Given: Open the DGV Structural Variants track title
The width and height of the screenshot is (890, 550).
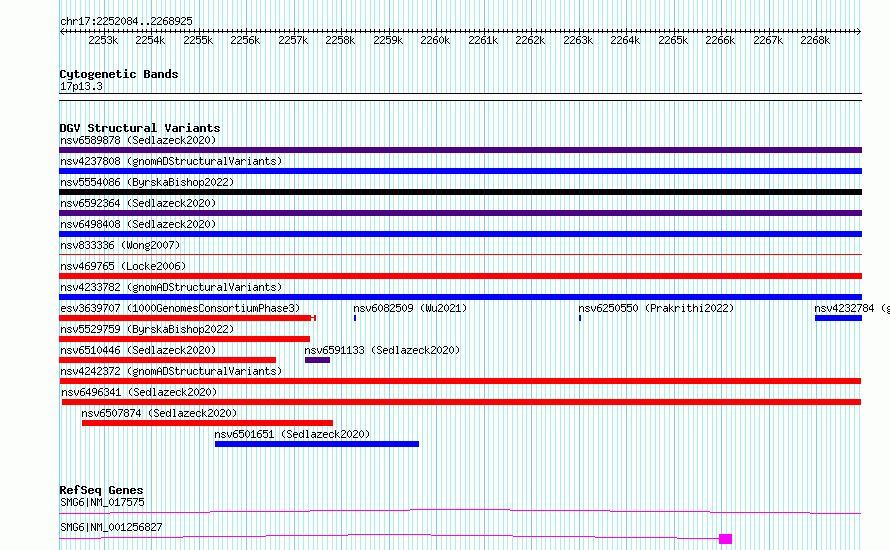Looking at the screenshot, I should point(140,128).
